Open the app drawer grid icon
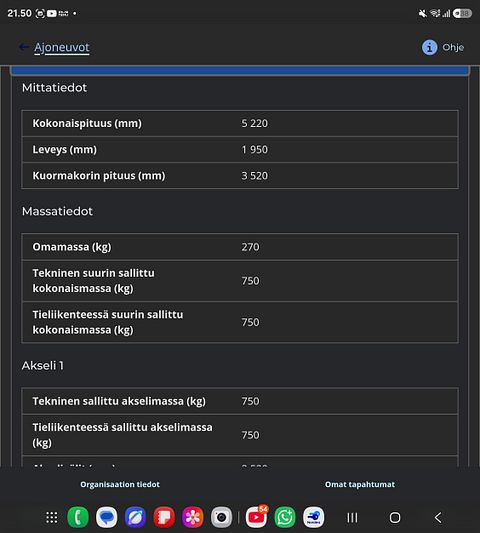 tap(52, 518)
